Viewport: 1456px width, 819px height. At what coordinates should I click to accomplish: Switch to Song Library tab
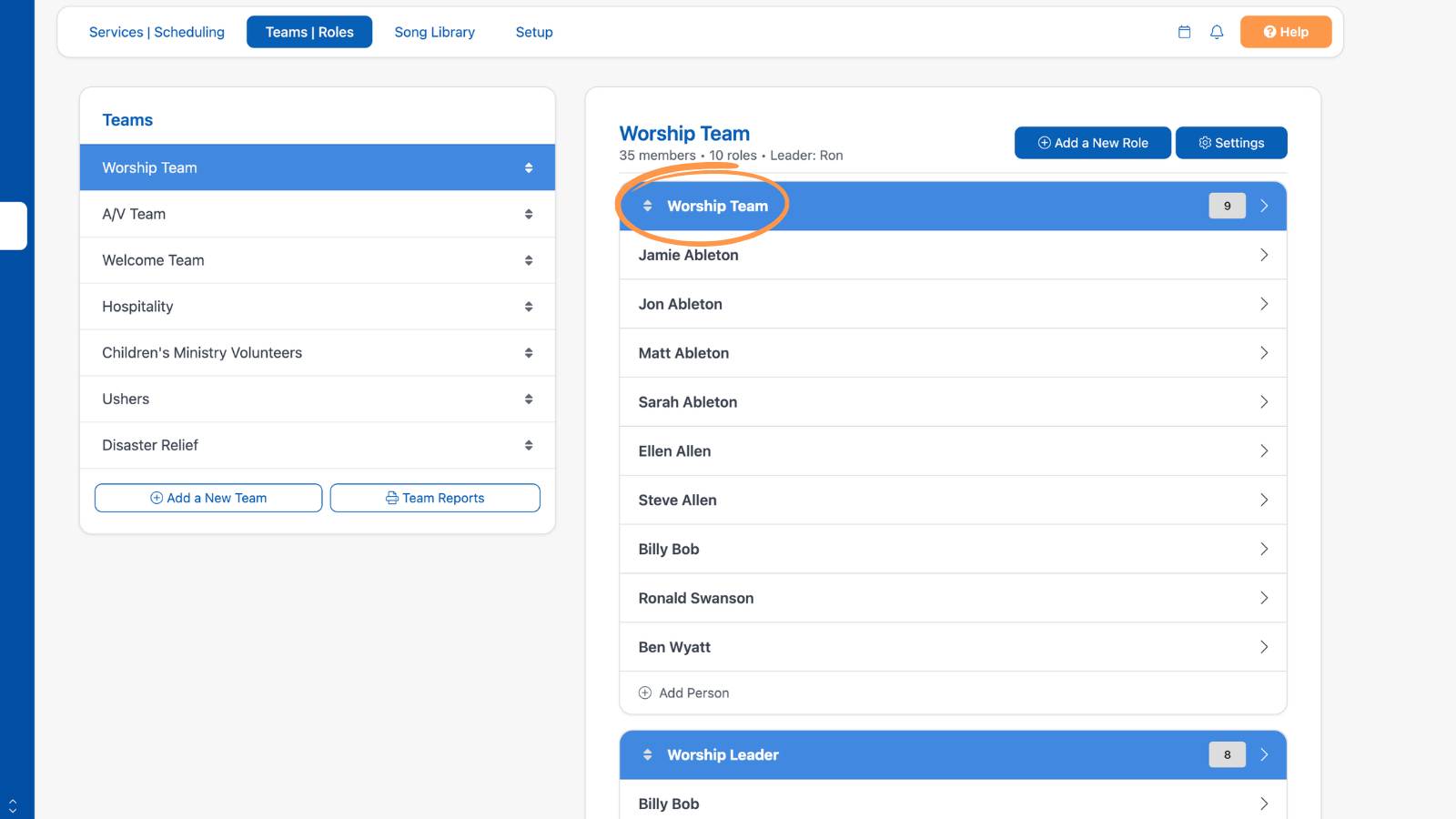coord(435,32)
